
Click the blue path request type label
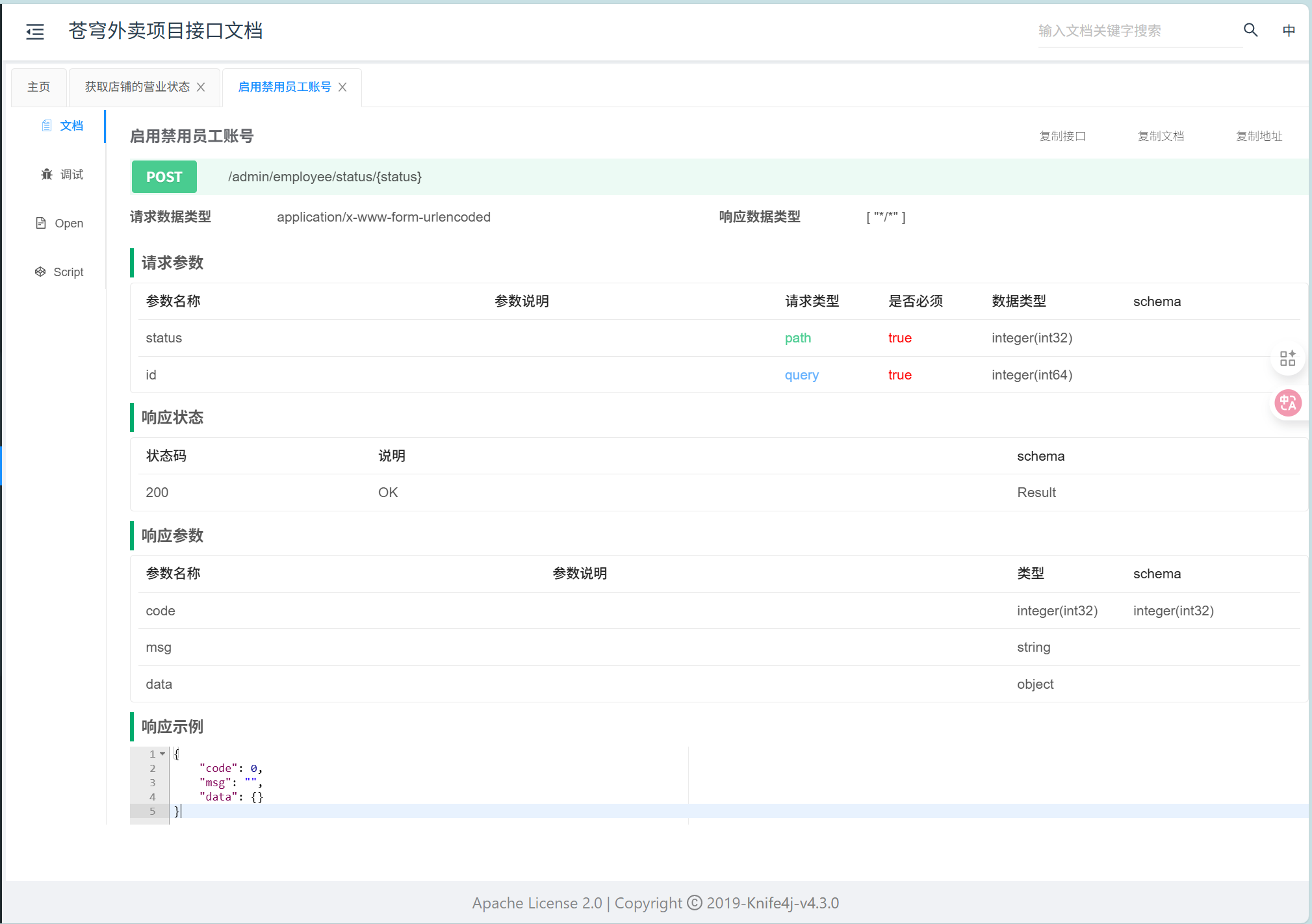(797, 338)
